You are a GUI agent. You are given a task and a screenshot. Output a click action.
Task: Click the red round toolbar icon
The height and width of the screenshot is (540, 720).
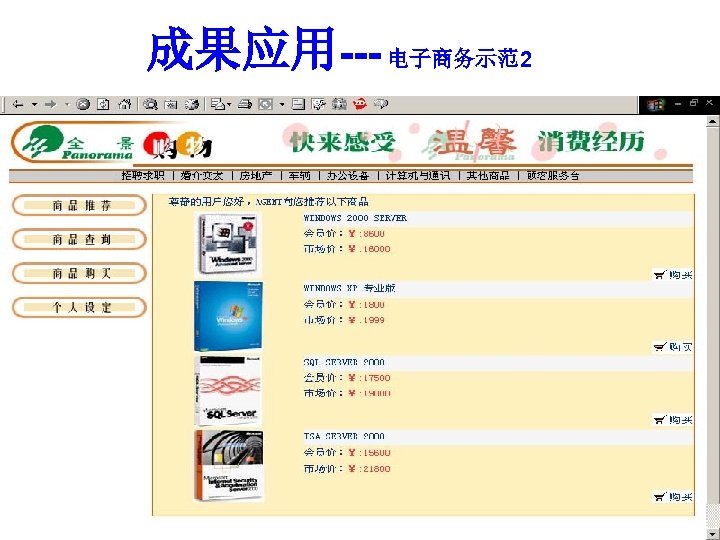pyautogui.click(x=360, y=104)
